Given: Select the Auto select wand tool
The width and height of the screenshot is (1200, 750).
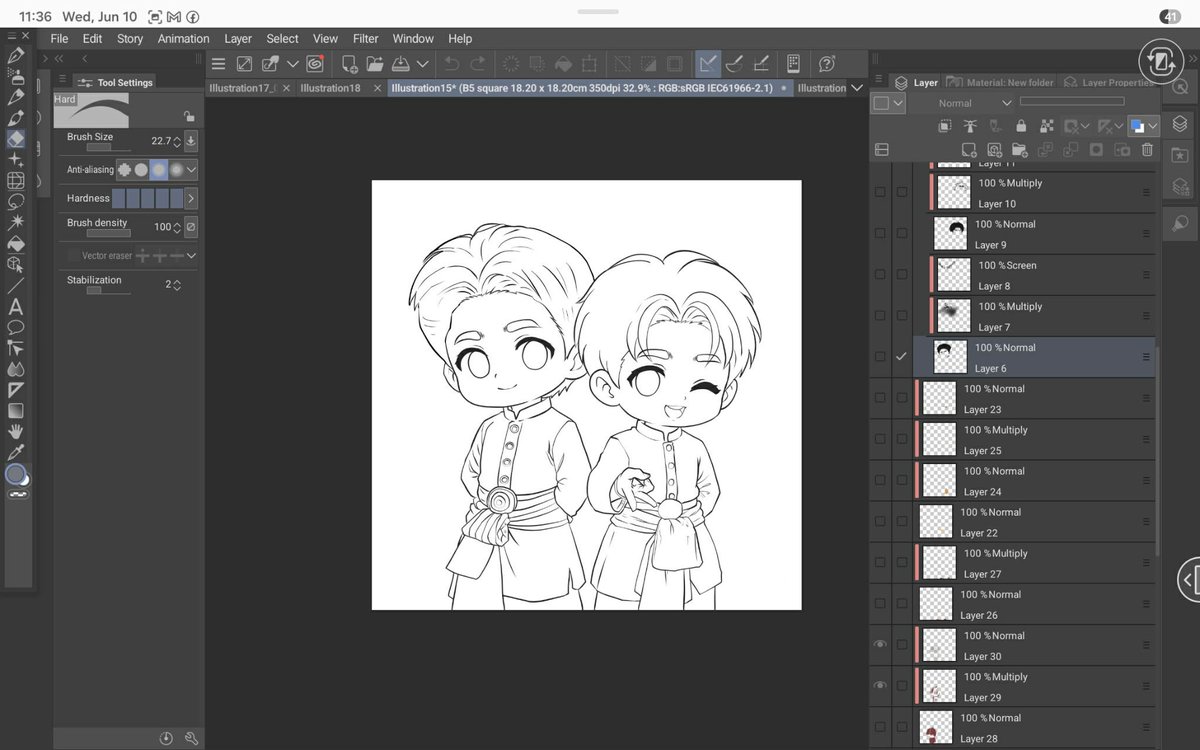Looking at the screenshot, I should [16, 223].
